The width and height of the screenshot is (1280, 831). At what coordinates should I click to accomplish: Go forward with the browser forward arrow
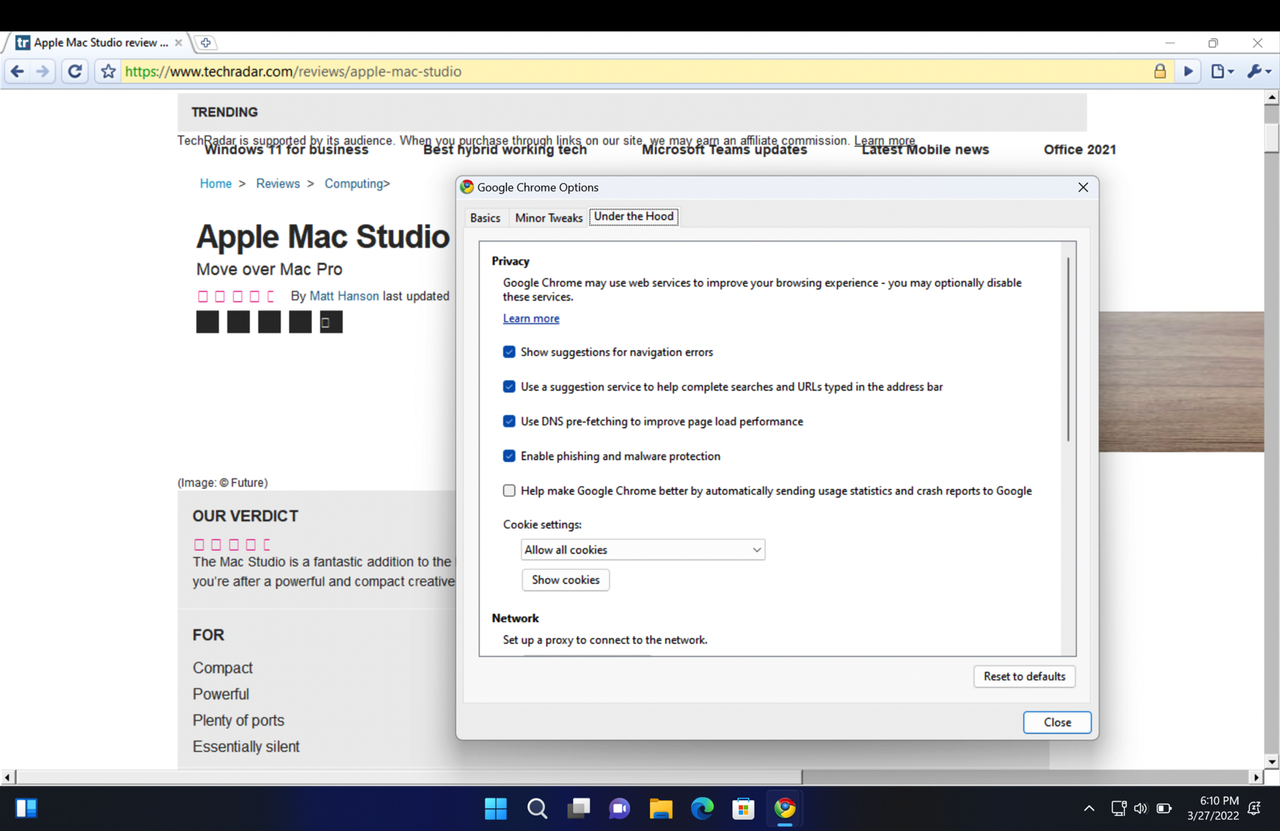tap(43, 72)
